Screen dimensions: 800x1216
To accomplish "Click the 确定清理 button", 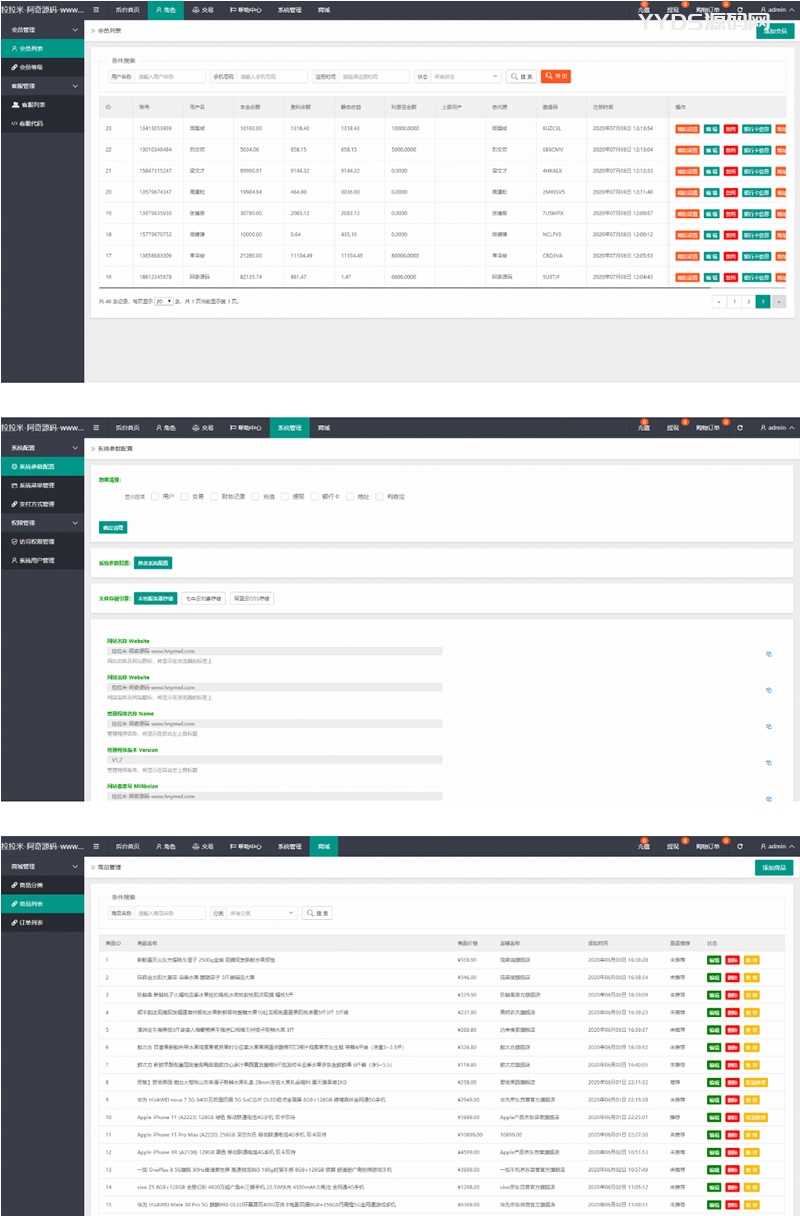I will (113, 527).
